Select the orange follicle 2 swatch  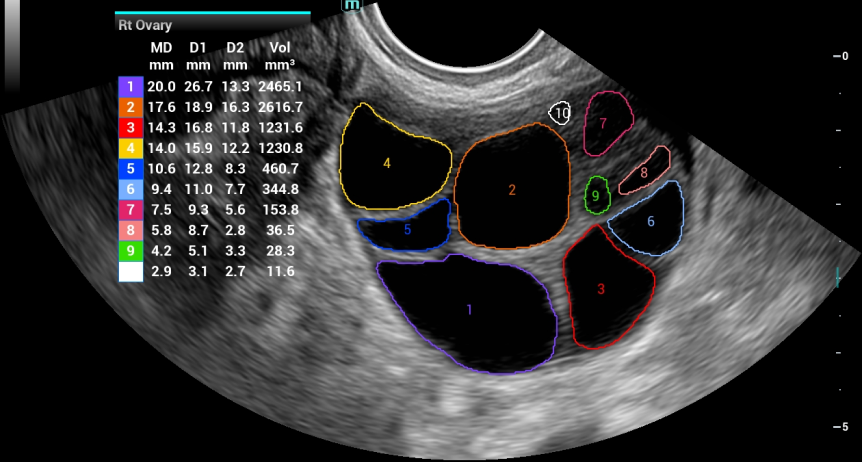(x=130, y=108)
